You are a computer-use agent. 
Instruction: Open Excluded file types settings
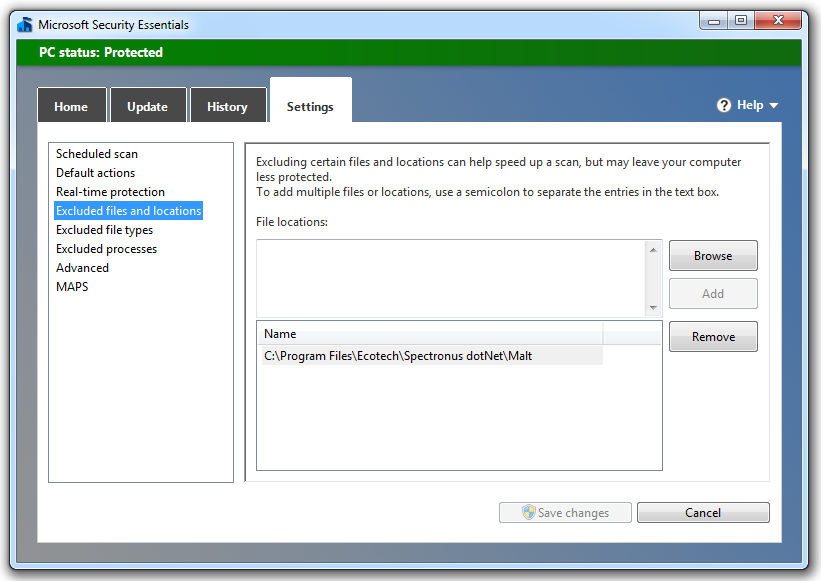pyautogui.click(x=104, y=230)
